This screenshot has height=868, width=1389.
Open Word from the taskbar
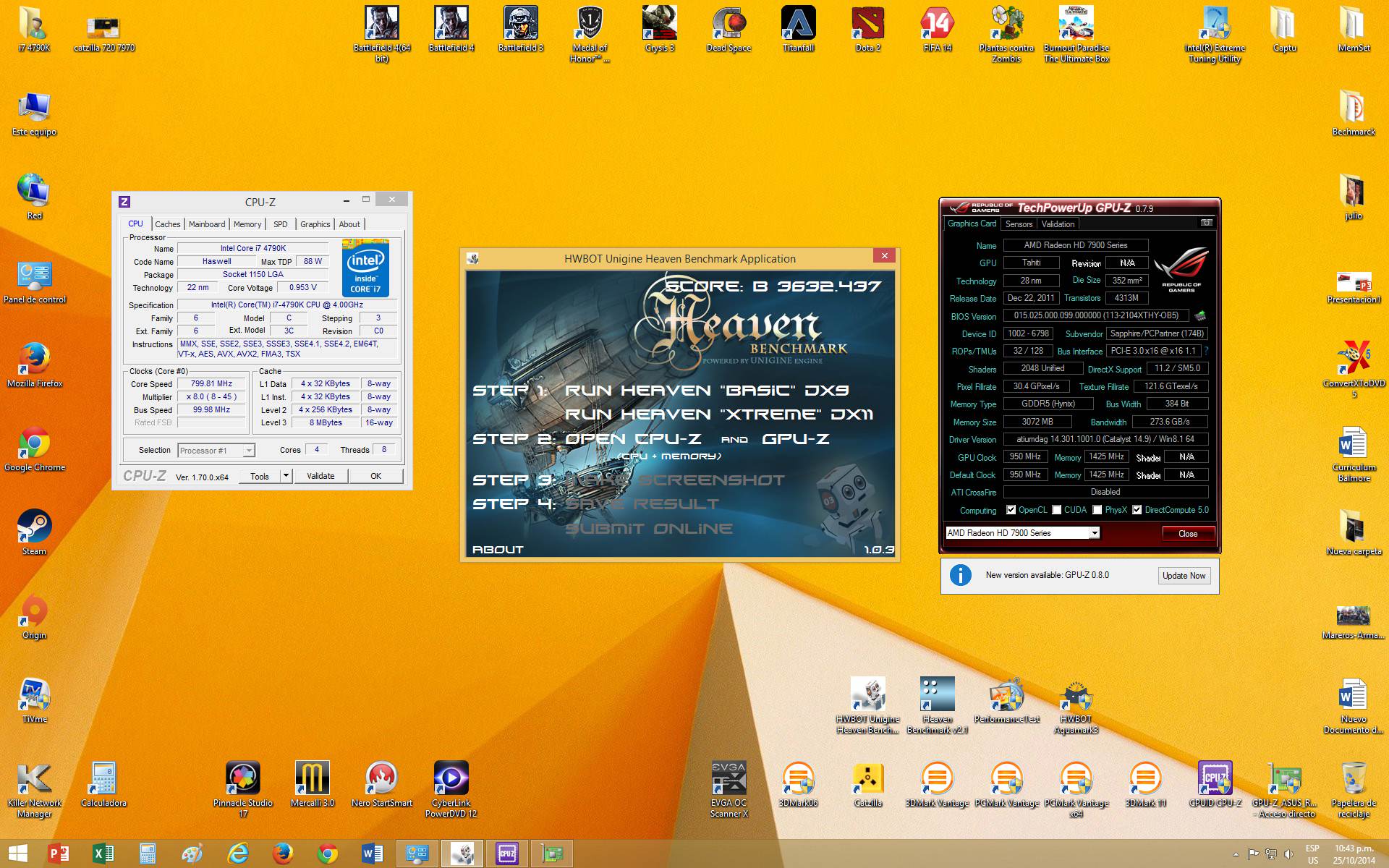[x=372, y=854]
